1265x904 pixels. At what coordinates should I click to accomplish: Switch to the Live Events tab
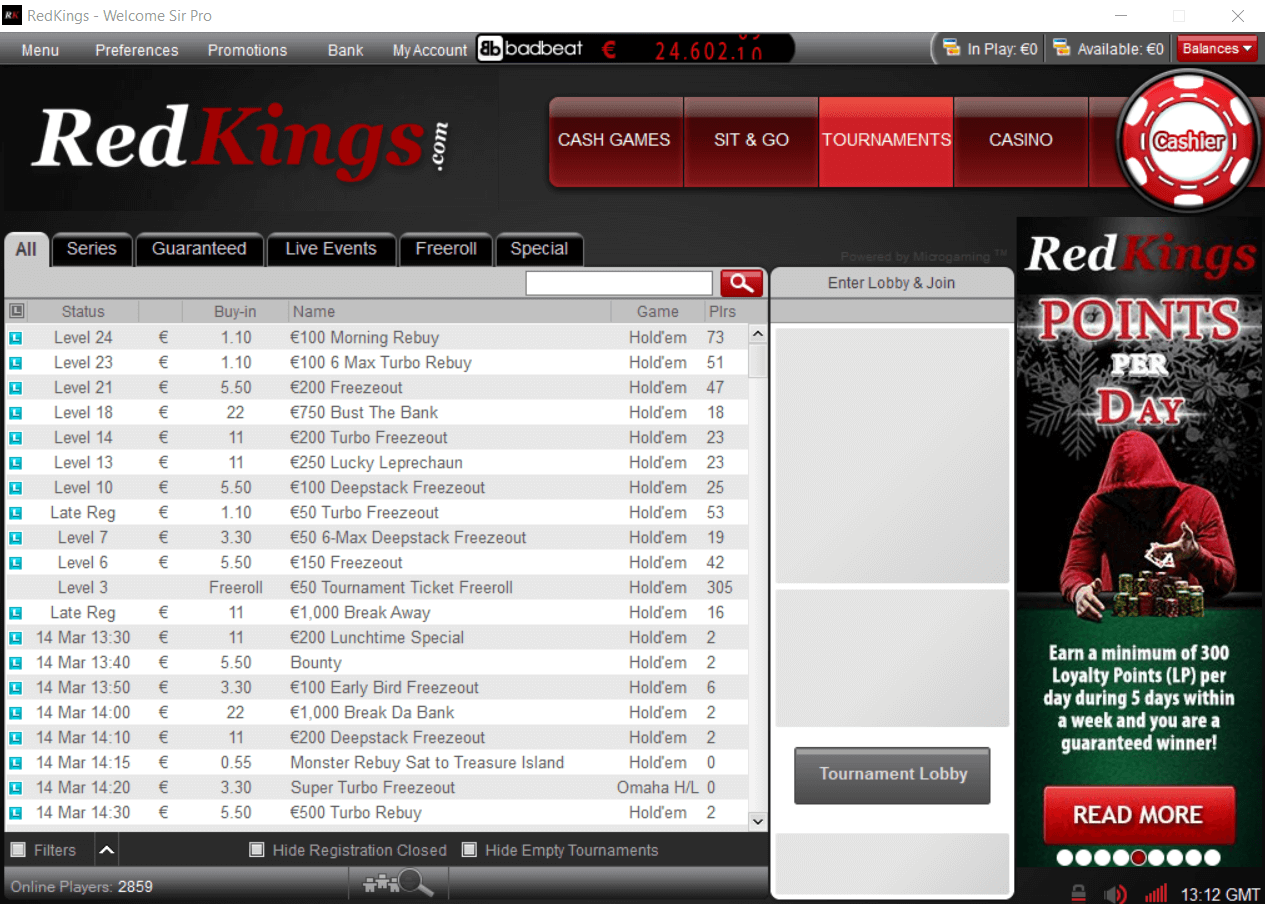coord(331,249)
